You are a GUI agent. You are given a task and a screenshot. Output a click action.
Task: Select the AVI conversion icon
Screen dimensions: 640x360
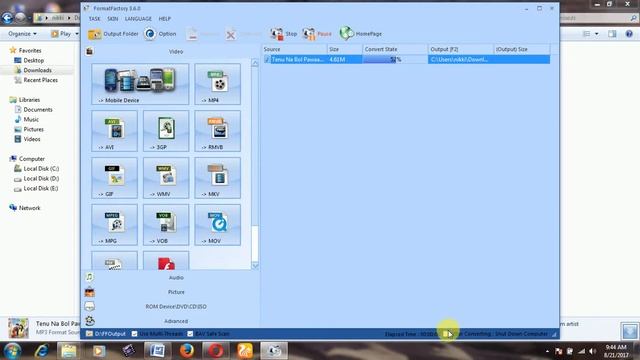[114, 131]
